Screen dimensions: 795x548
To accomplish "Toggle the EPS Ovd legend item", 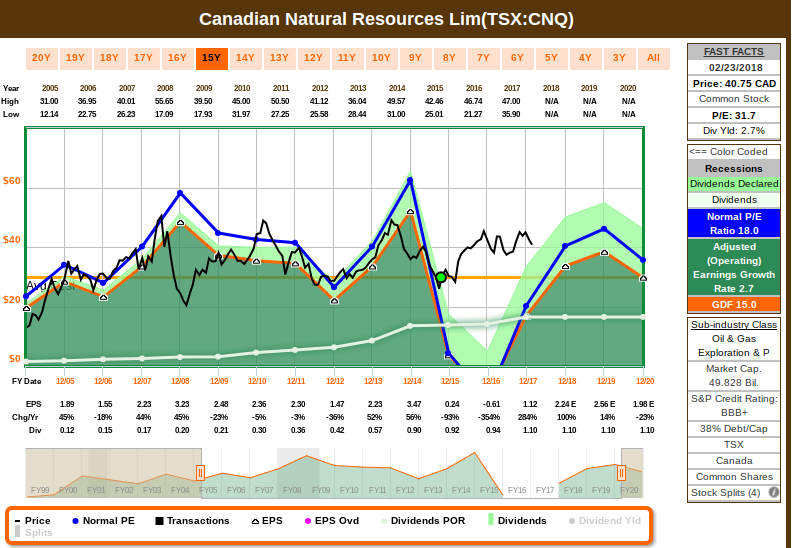I will click(x=332, y=521).
